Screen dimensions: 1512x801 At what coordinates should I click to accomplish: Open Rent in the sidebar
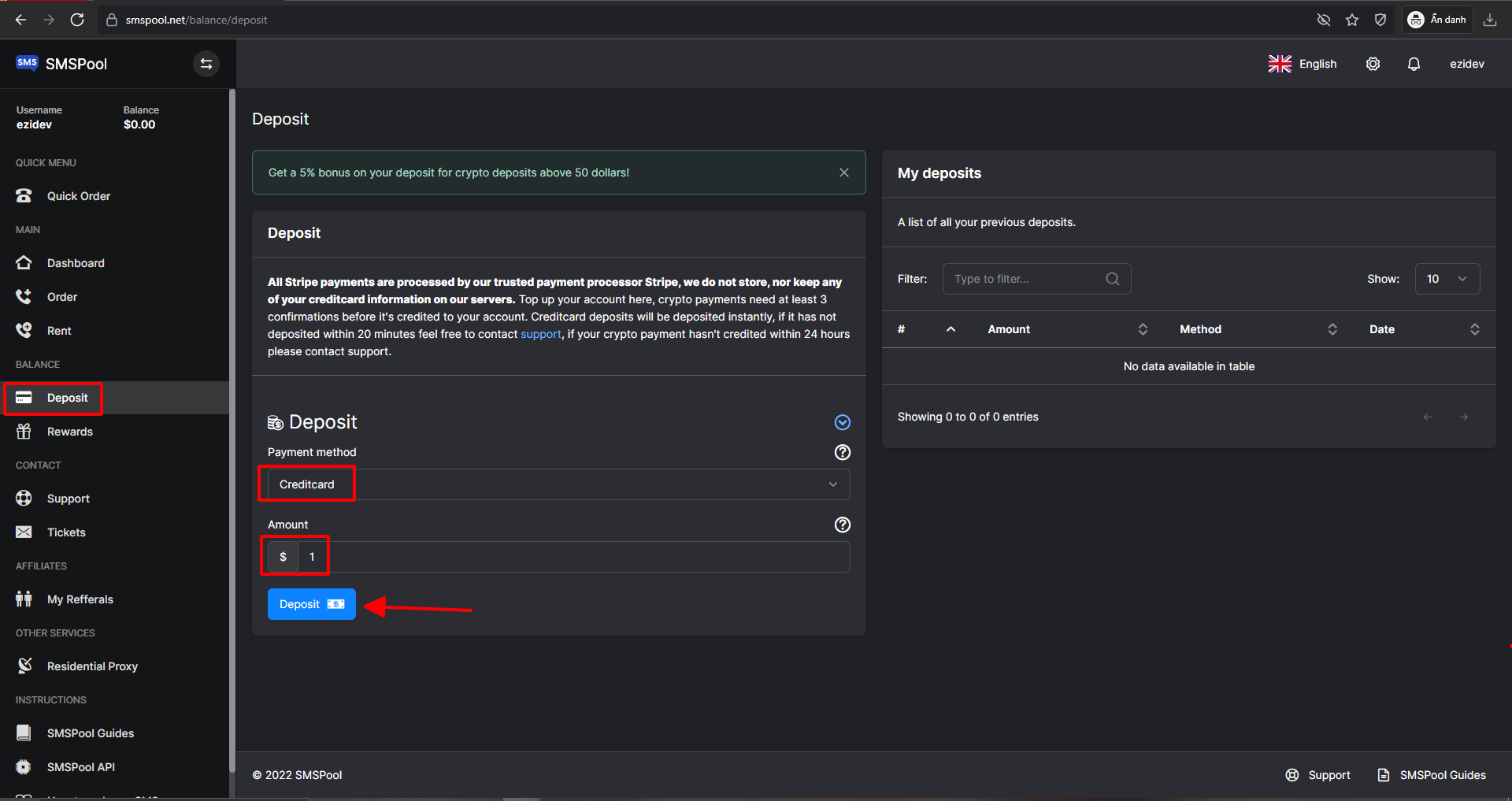(x=114, y=331)
